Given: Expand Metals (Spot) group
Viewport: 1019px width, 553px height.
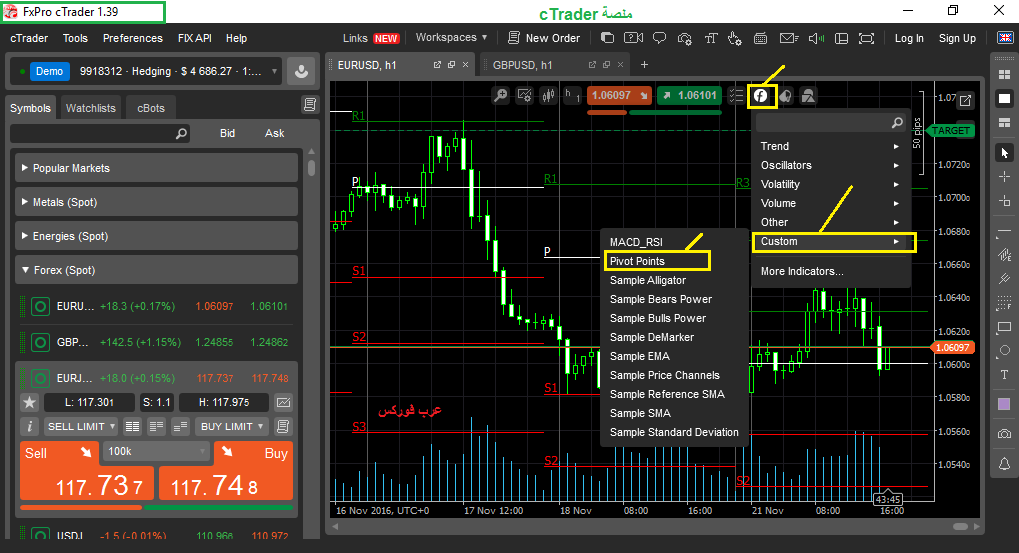Looking at the screenshot, I should pos(156,202).
